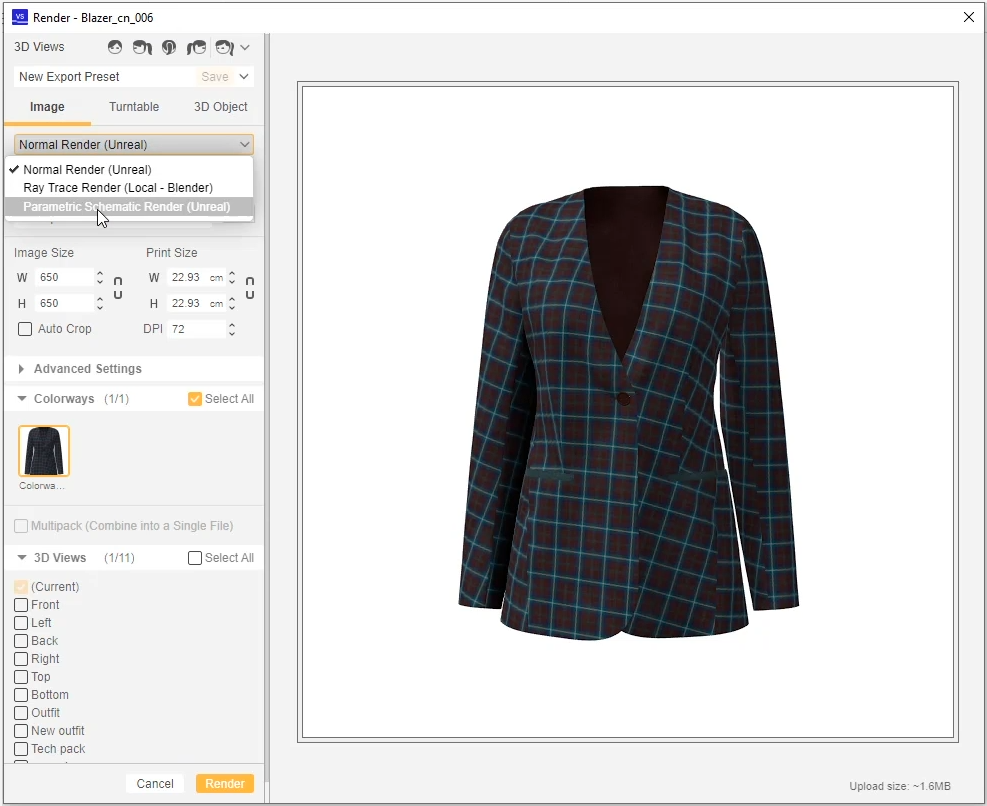987x806 pixels.
Task: Collapse the 3D Views export list
Action: click(x=22, y=557)
